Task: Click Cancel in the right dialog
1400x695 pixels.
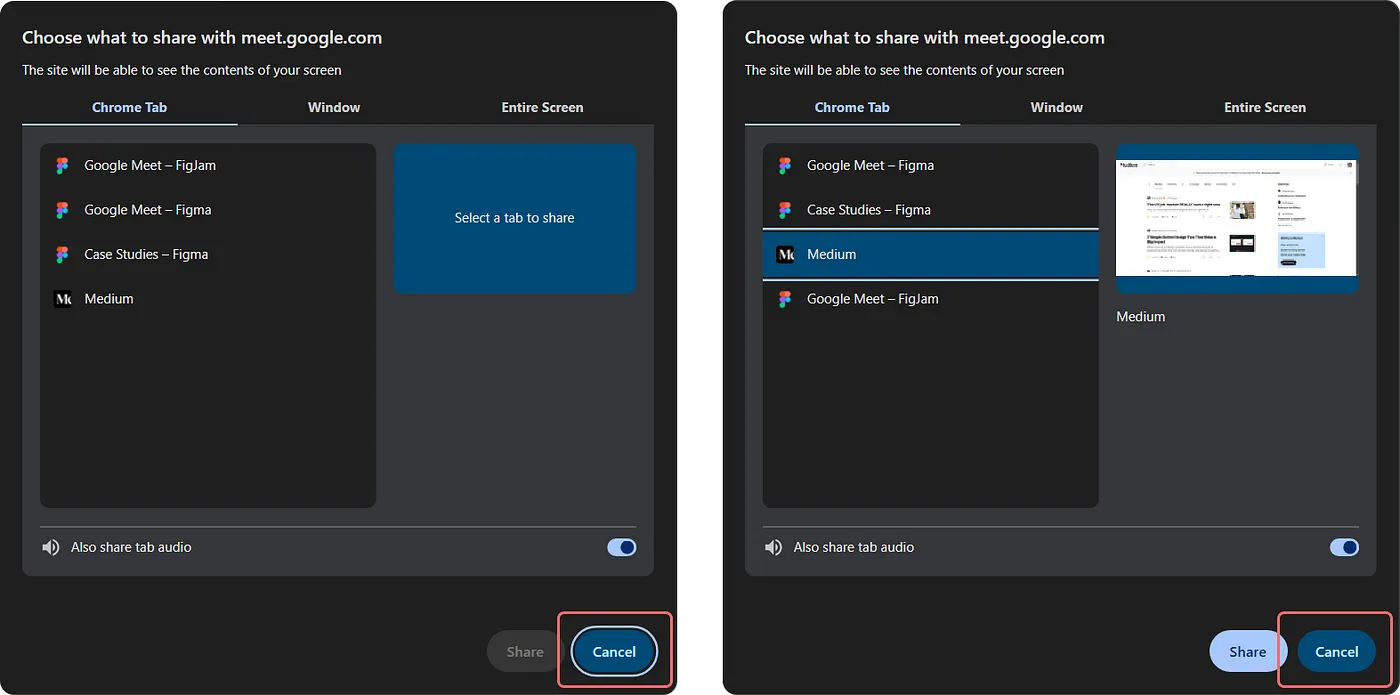Action: [1336, 651]
